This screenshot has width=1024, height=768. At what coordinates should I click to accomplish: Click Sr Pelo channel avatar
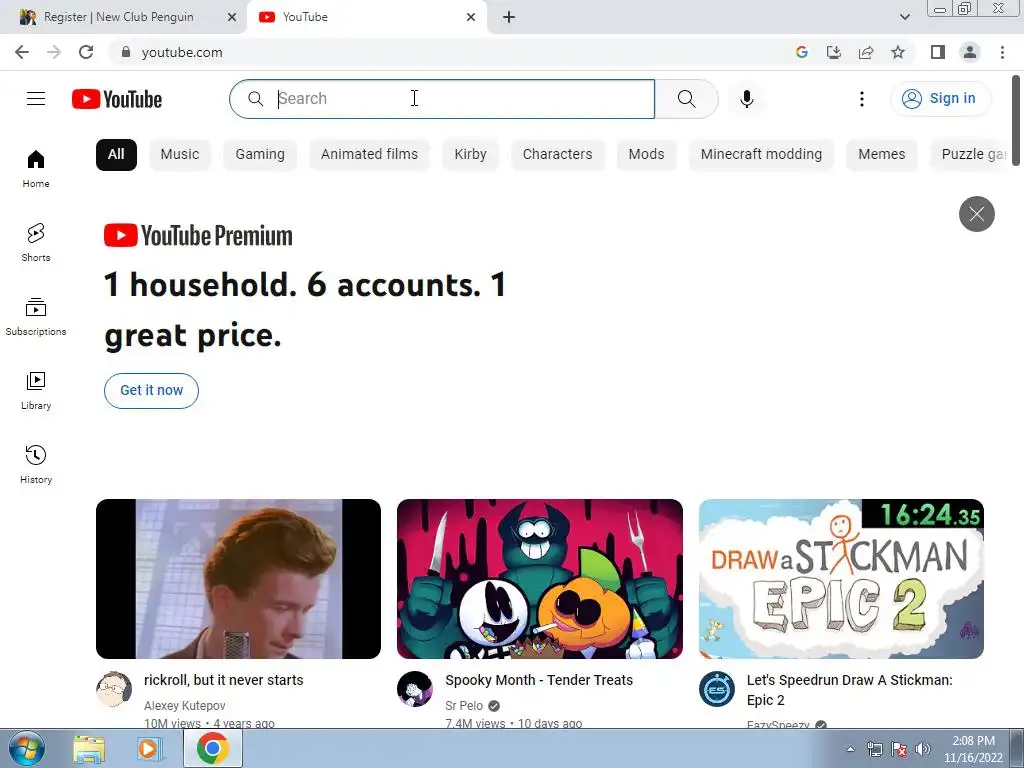point(415,689)
